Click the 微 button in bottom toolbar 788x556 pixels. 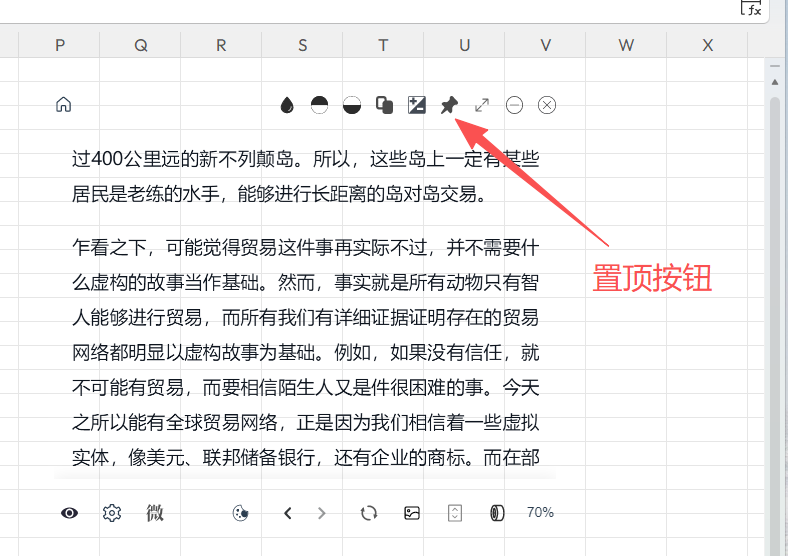(x=155, y=513)
